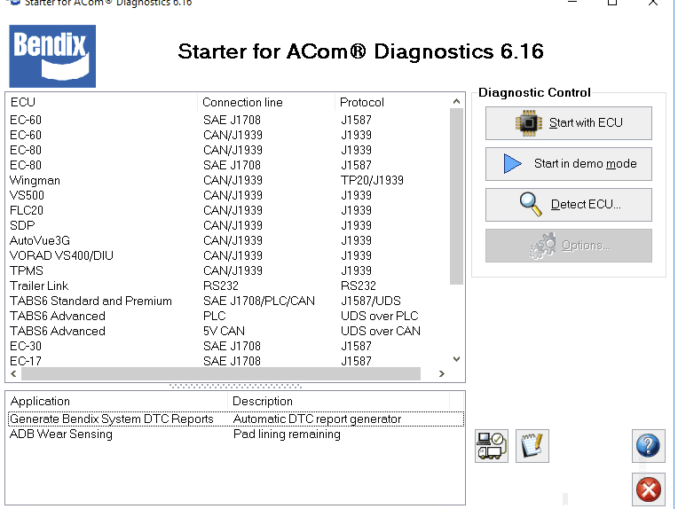The width and height of the screenshot is (678, 509).
Task: Select the FLC20 ECU row
Action: [x=228, y=211]
